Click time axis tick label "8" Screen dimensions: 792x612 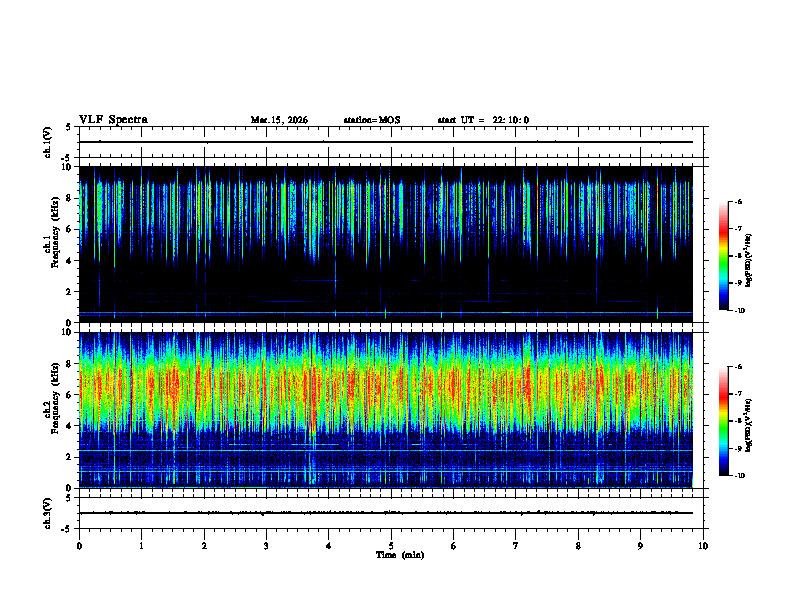click(x=578, y=546)
